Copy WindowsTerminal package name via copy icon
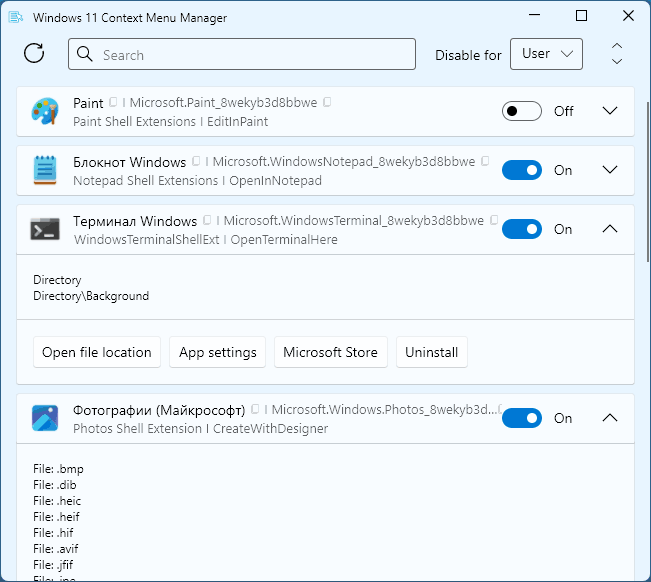Screen dimensions: 651x582 pyautogui.click(x=494, y=220)
